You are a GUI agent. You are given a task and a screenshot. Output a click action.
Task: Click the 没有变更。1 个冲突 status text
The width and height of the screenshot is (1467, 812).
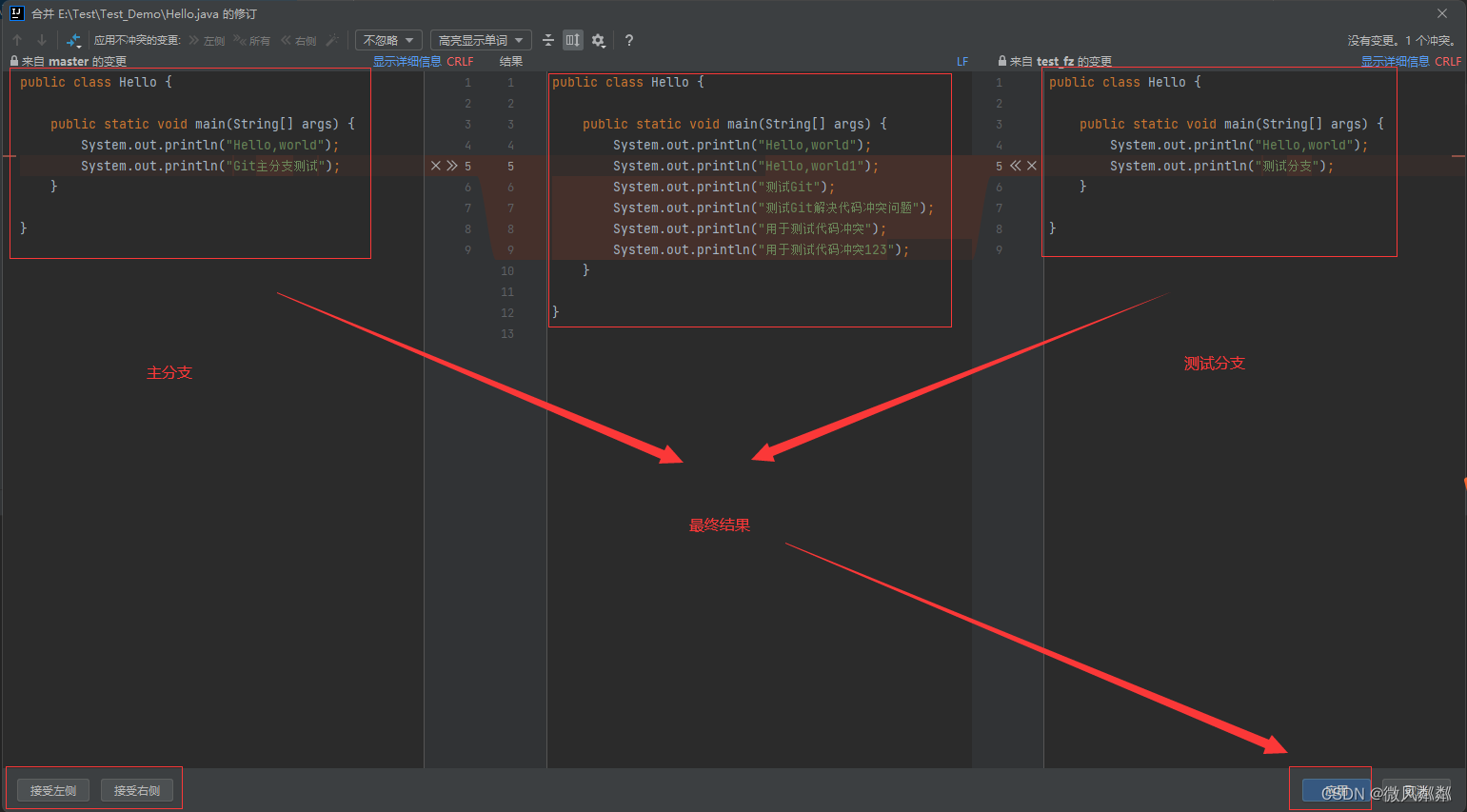1401,40
